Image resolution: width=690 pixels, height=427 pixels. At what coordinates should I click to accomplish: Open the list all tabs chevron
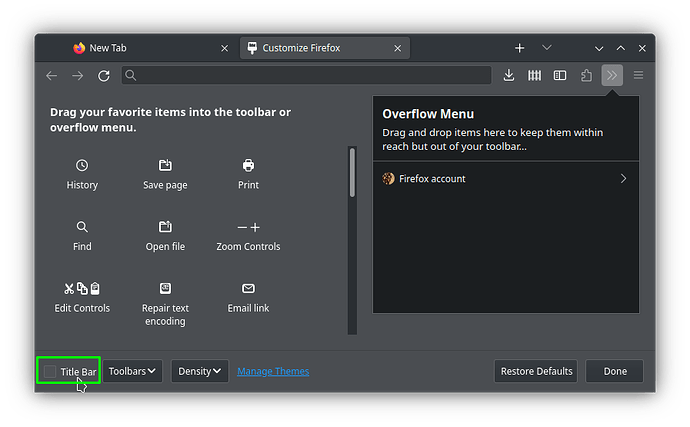(547, 48)
